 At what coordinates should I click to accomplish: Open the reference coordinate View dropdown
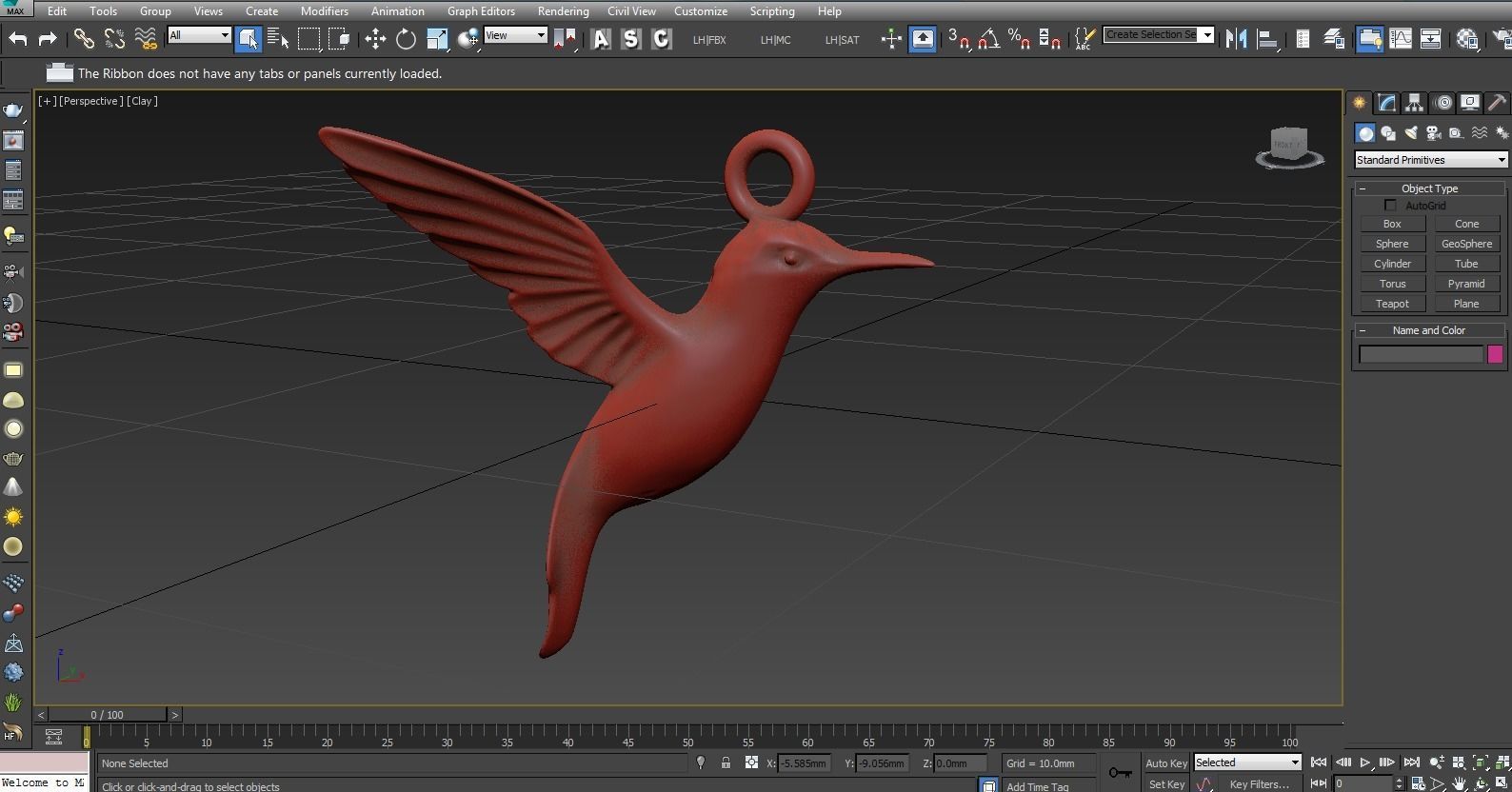[x=515, y=35]
